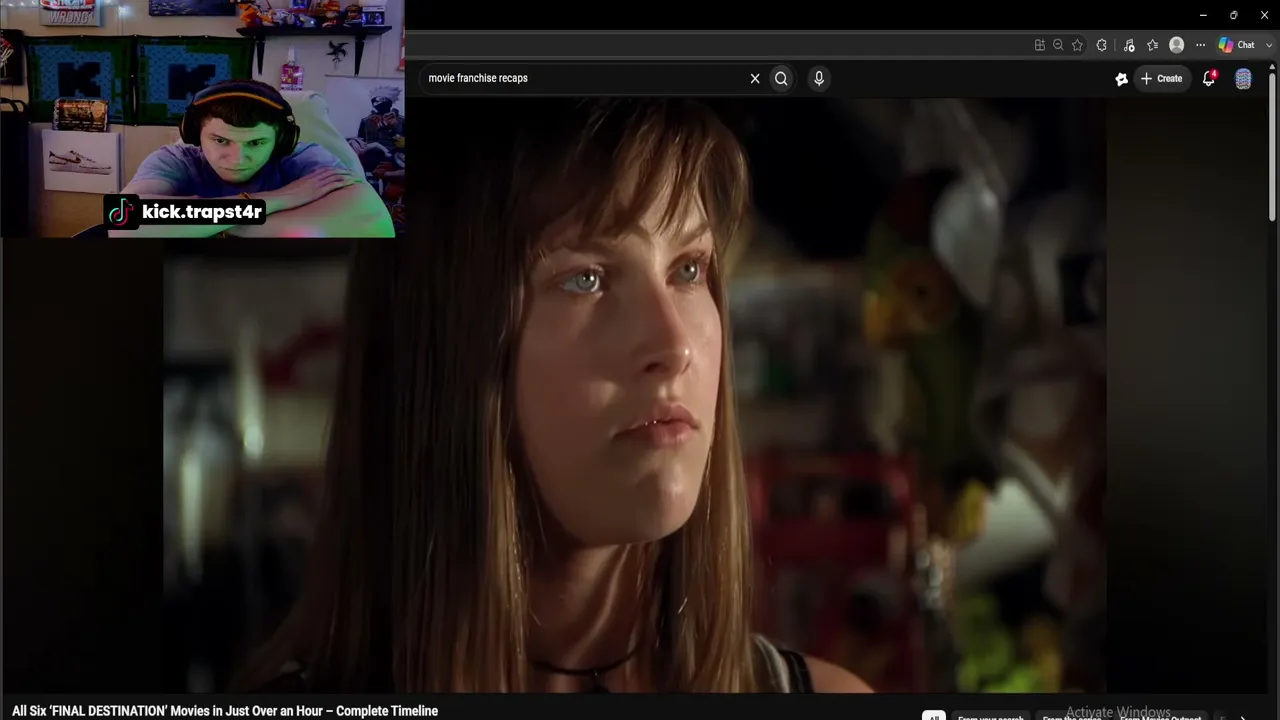
Task: Minimize the browser window
Action: (1203, 15)
